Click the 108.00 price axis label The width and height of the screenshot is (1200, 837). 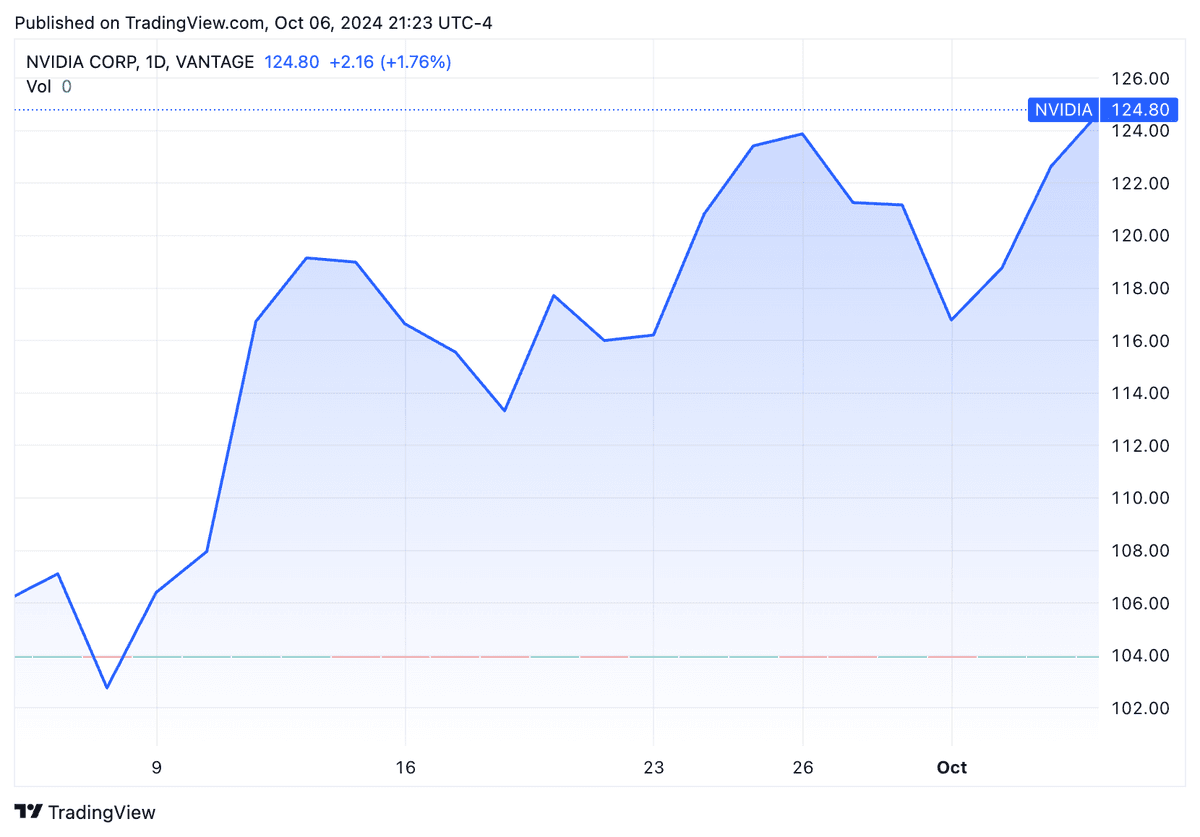1141,551
